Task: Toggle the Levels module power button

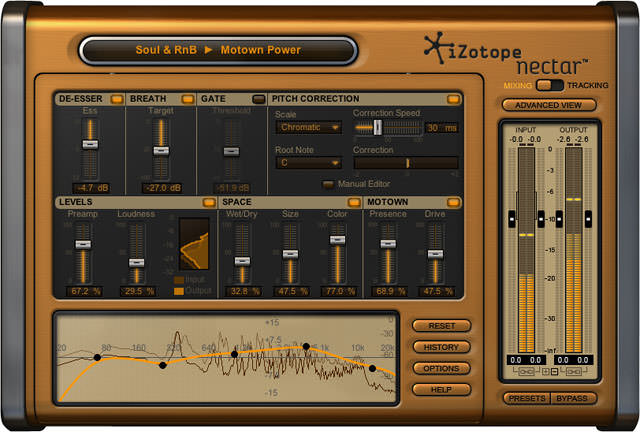Action: [x=209, y=203]
